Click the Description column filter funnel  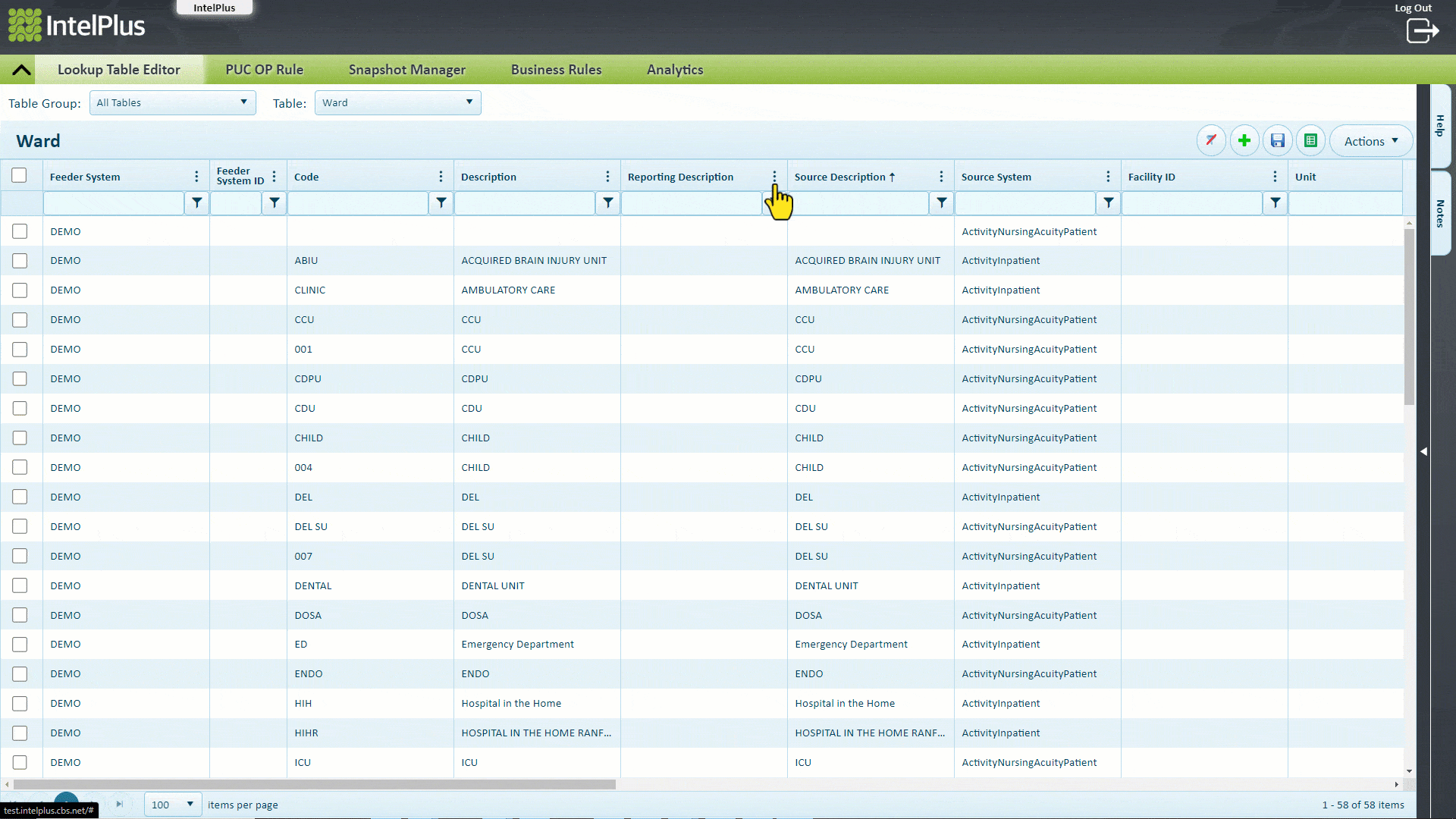tap(607, 202)
